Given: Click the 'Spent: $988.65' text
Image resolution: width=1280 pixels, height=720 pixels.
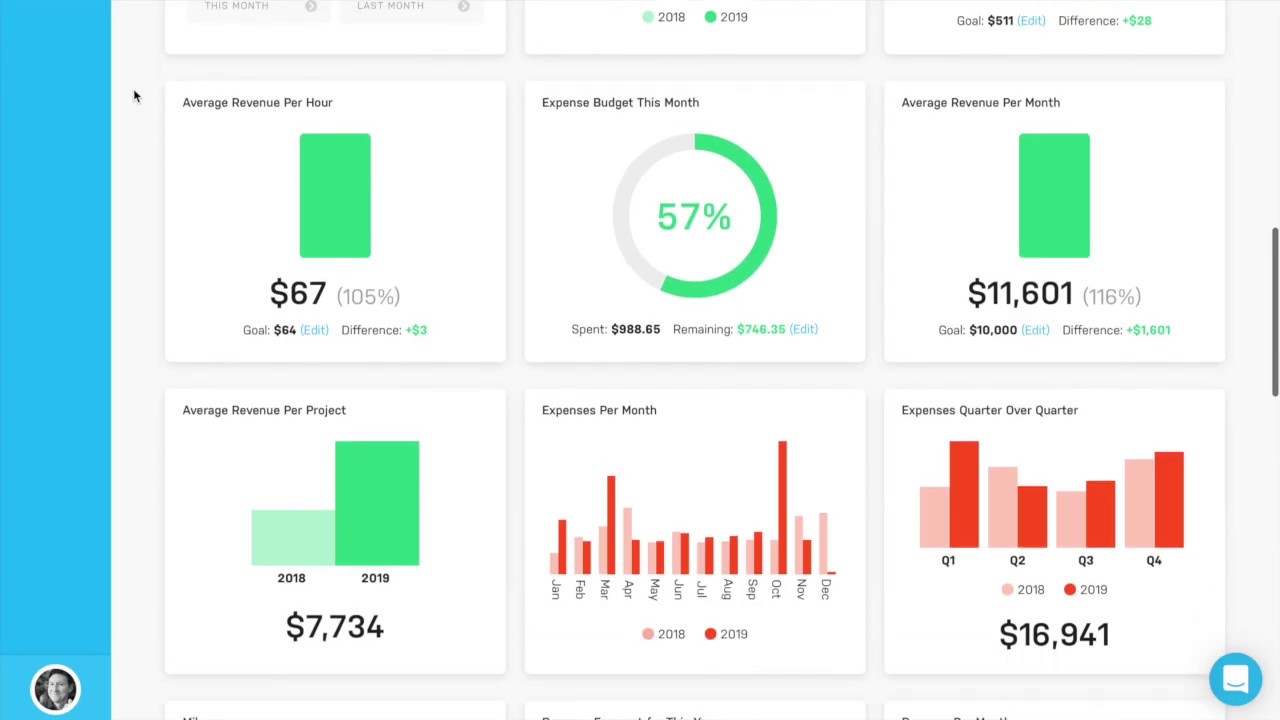Looking at the screenshot, I should (x=616, y=329).
